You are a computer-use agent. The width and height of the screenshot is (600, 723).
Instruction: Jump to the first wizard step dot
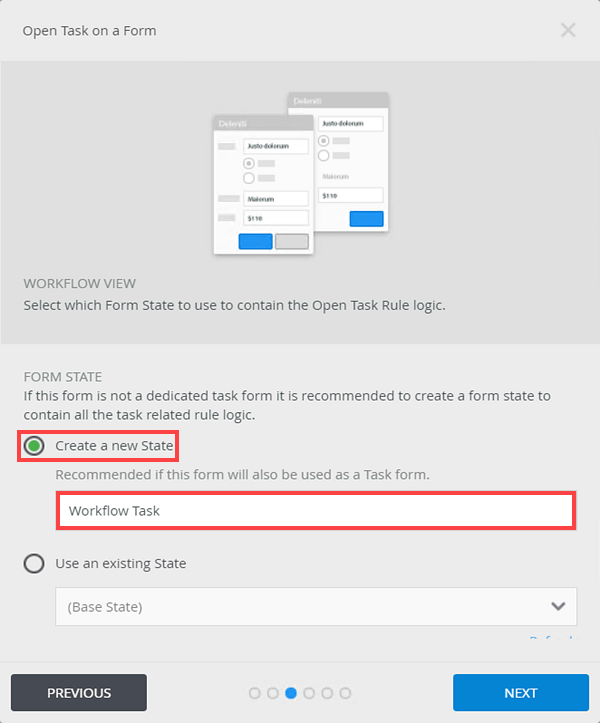(255, 693)
